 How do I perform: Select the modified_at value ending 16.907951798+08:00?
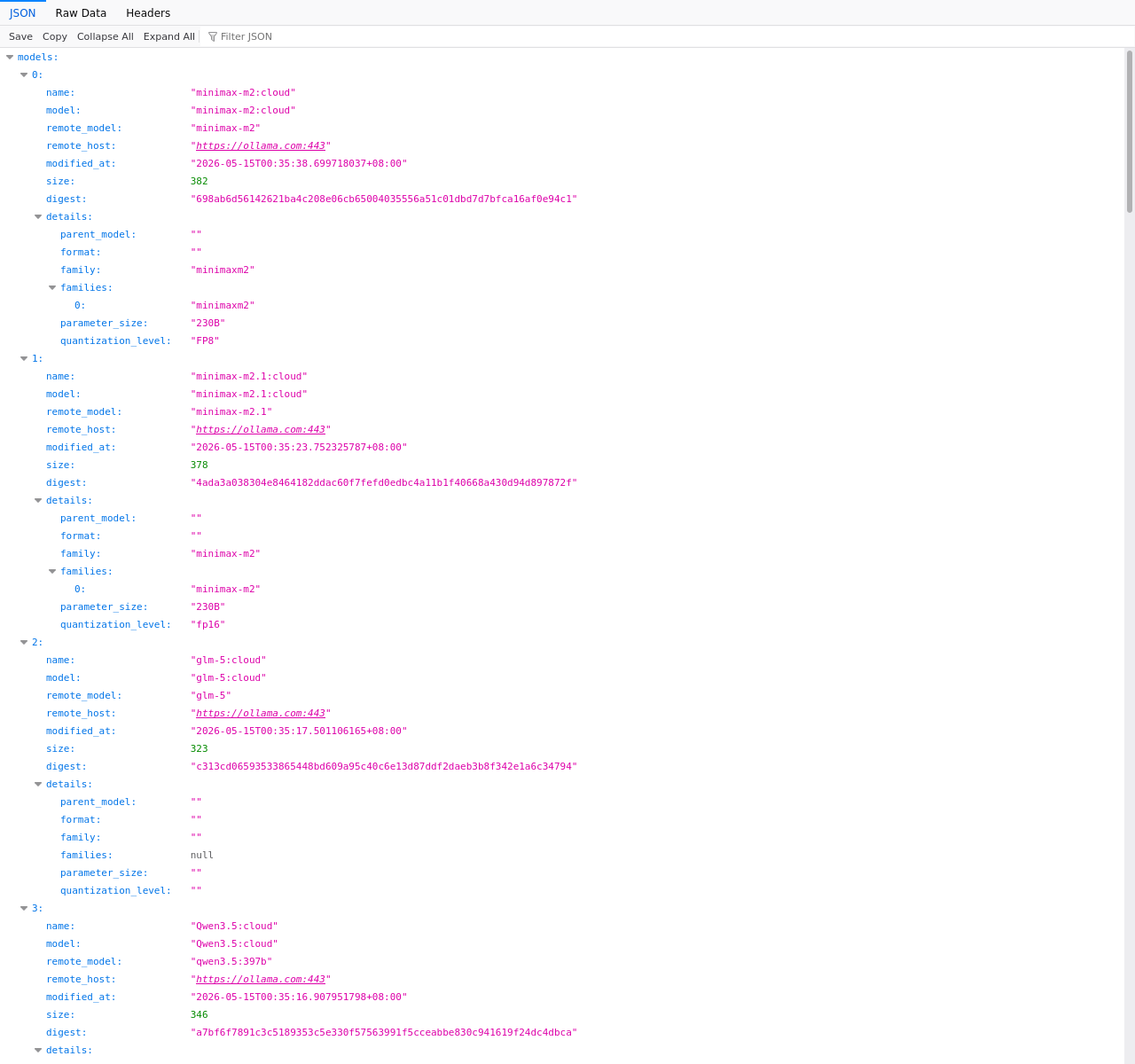(x=299, y=997)
